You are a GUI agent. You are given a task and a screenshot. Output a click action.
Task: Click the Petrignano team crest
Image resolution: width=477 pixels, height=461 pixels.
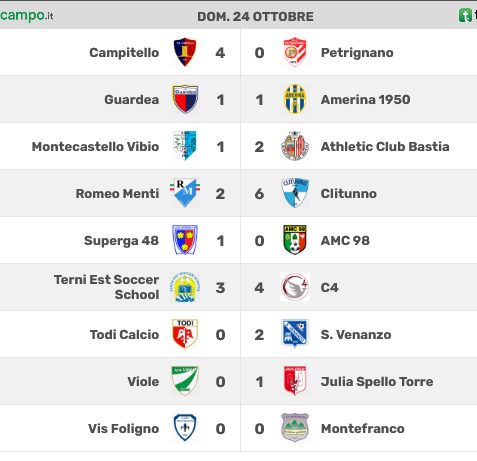point(295,52)
